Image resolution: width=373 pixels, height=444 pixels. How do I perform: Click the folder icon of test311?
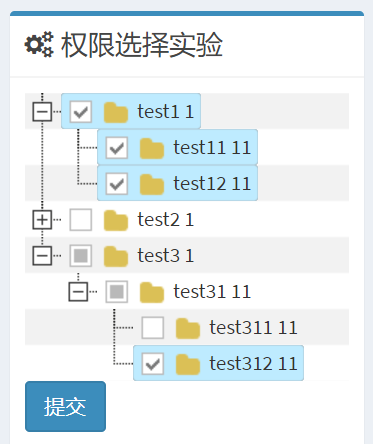click(188, 328)
